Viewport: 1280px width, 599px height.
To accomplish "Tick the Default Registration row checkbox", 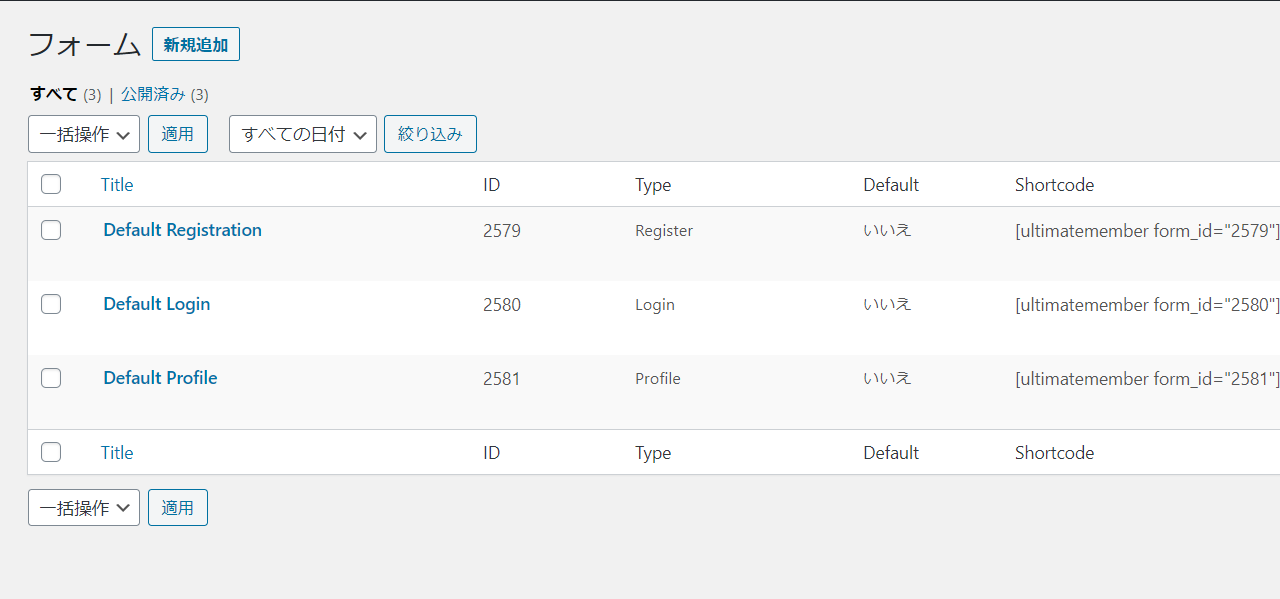I will pyautogui.click(x=51, y=230).
